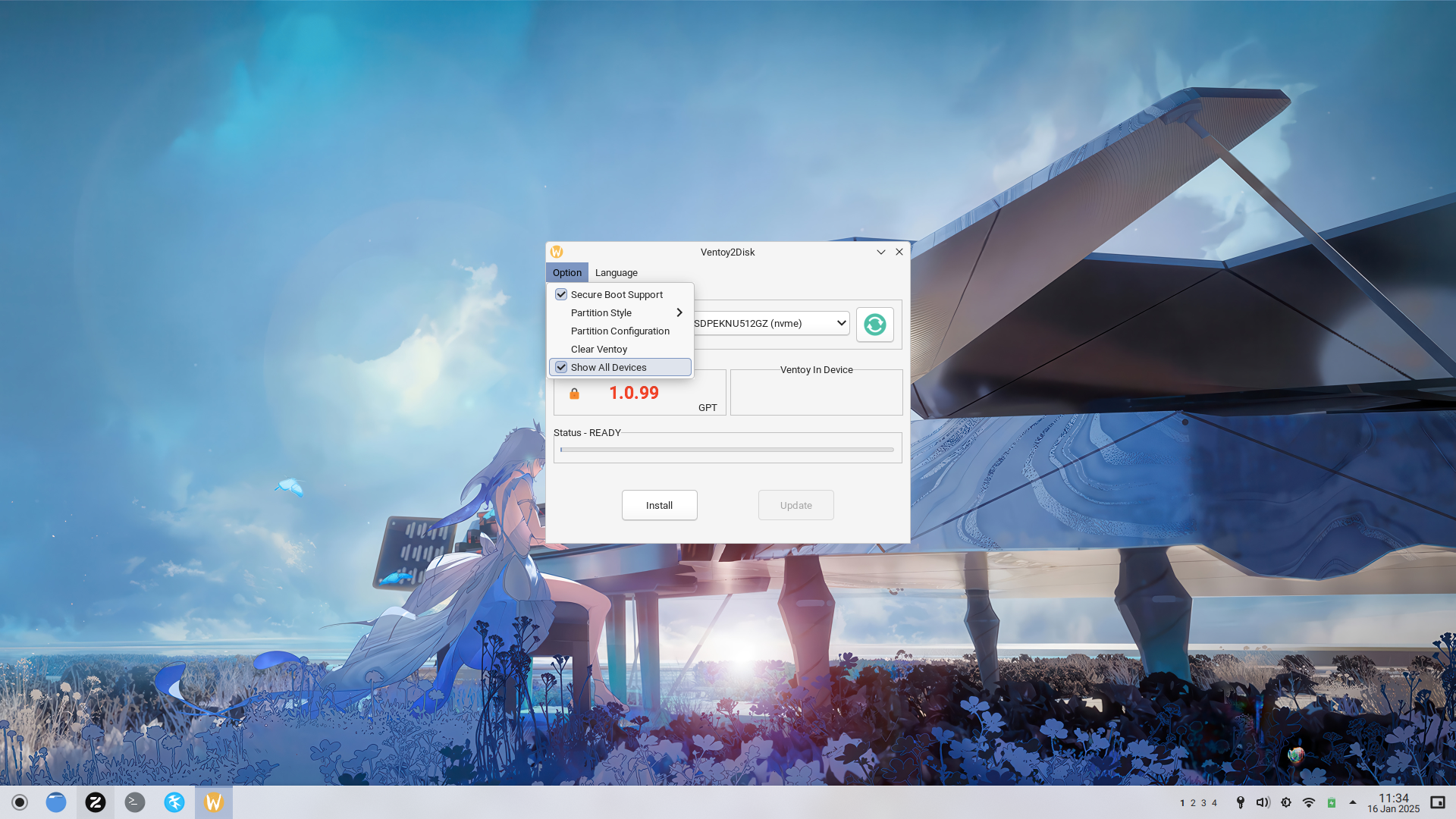
Task: Switch to virtual desktop 3
Action: [1203, 803]
